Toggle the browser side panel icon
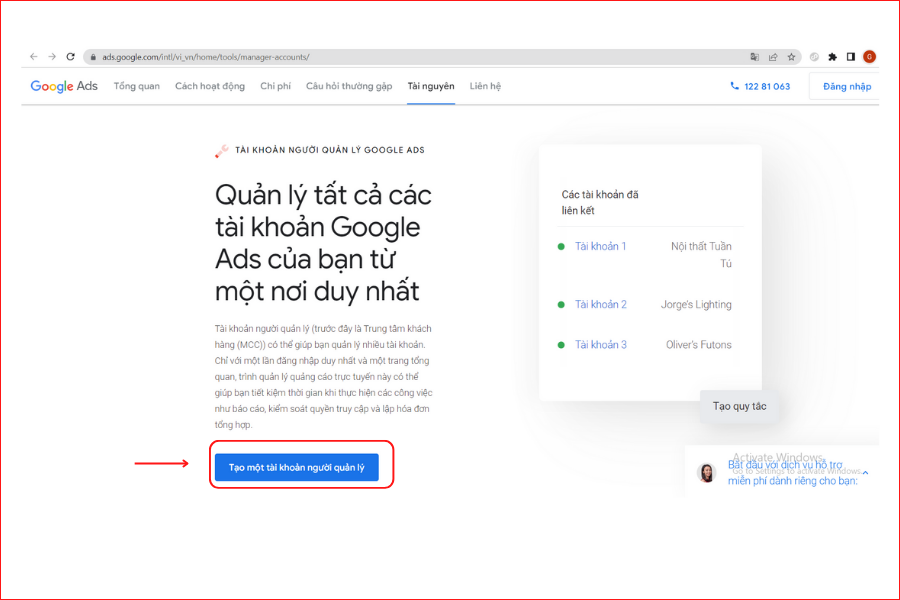This screenshot has width=900, height=600. click(851, 57)
